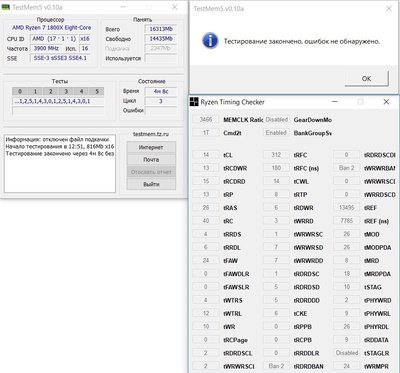
Task: Click the blue information icon in dialog
Action: point(210,41)
